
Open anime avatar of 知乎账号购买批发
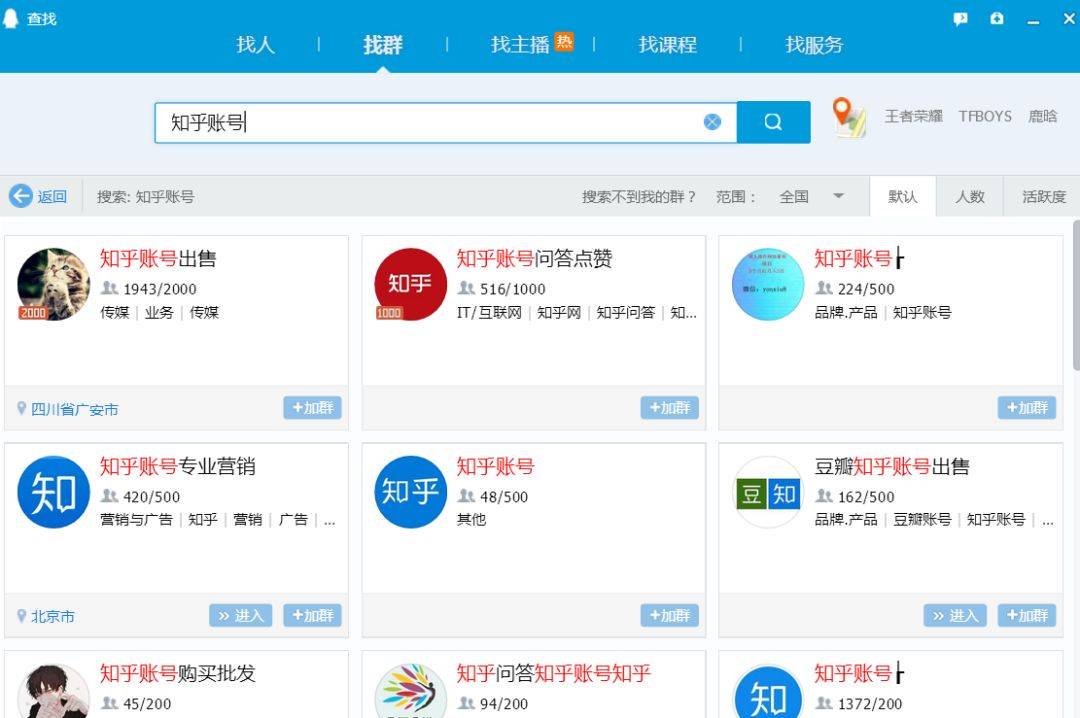pos(54,691)
